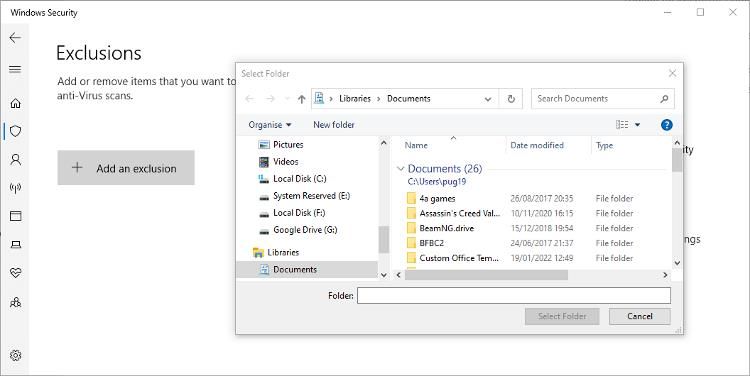Open address bar history dropdown
The image size is (750, 376).
(488, 99)
